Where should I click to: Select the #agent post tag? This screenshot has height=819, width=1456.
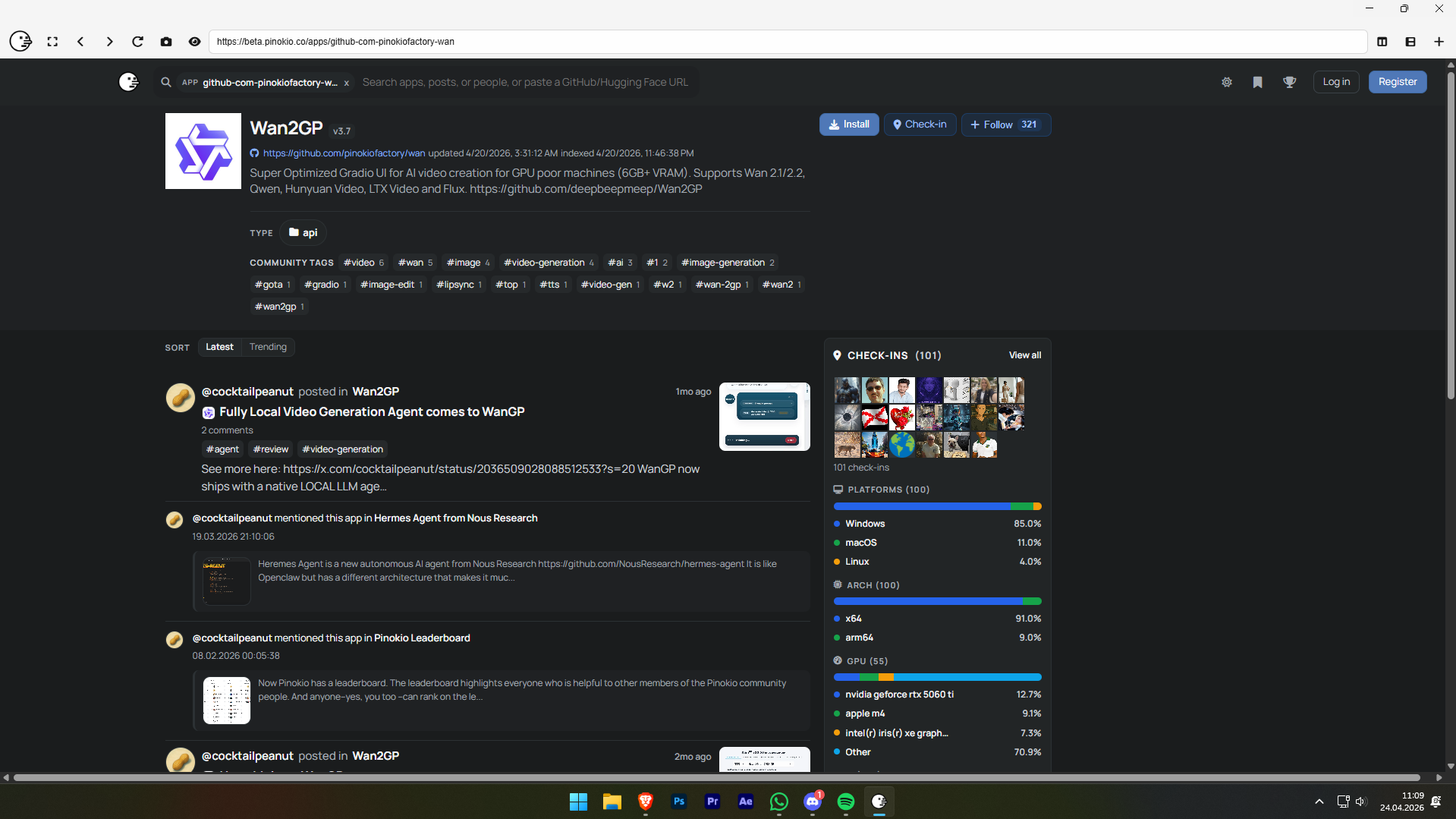click(x=222, y=449)
